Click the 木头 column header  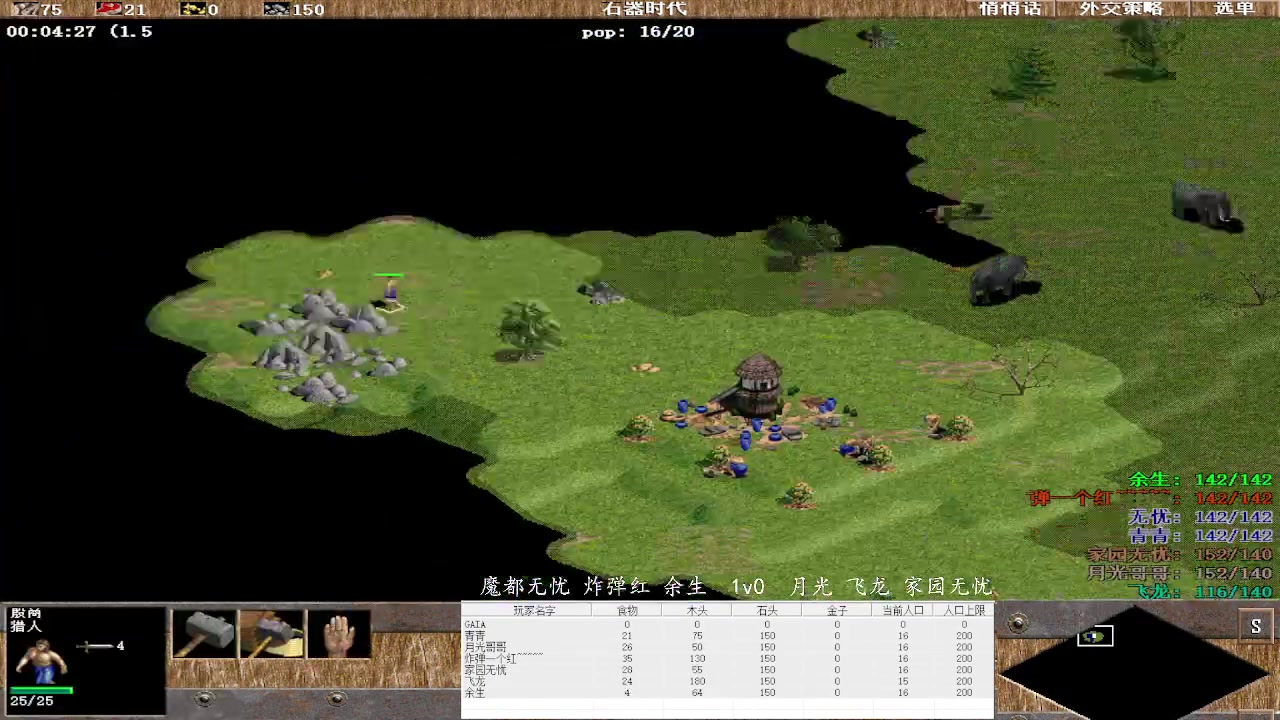click(x=697, y=610)
